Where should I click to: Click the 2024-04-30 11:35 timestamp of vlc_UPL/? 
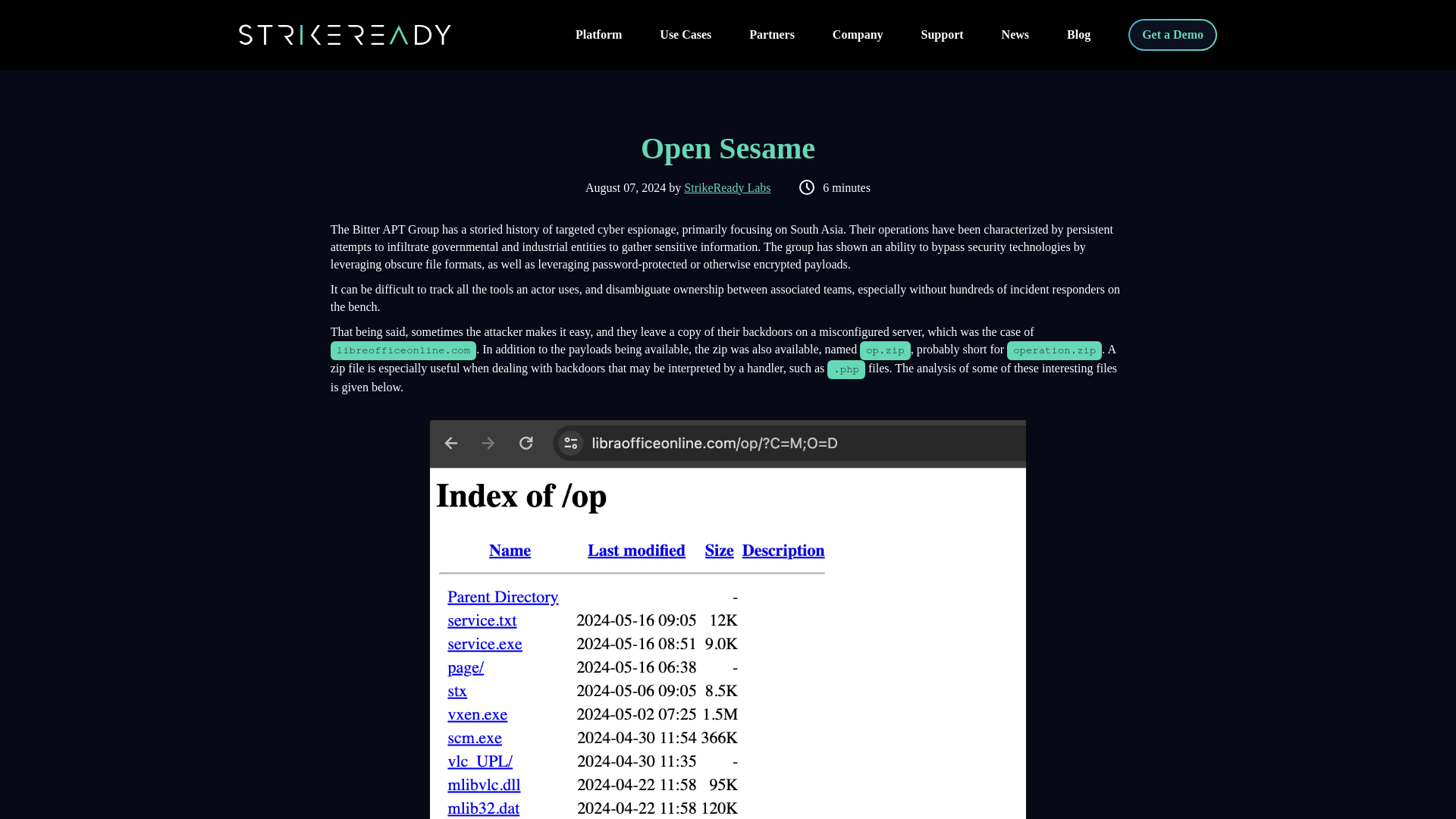pos(636,762)
